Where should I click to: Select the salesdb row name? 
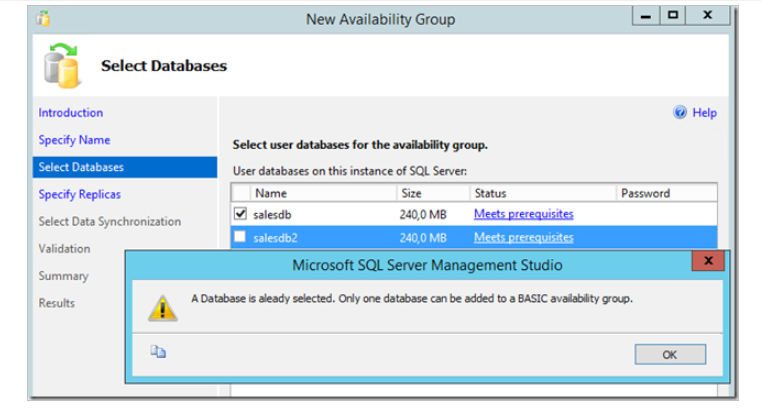pos(272,214)
